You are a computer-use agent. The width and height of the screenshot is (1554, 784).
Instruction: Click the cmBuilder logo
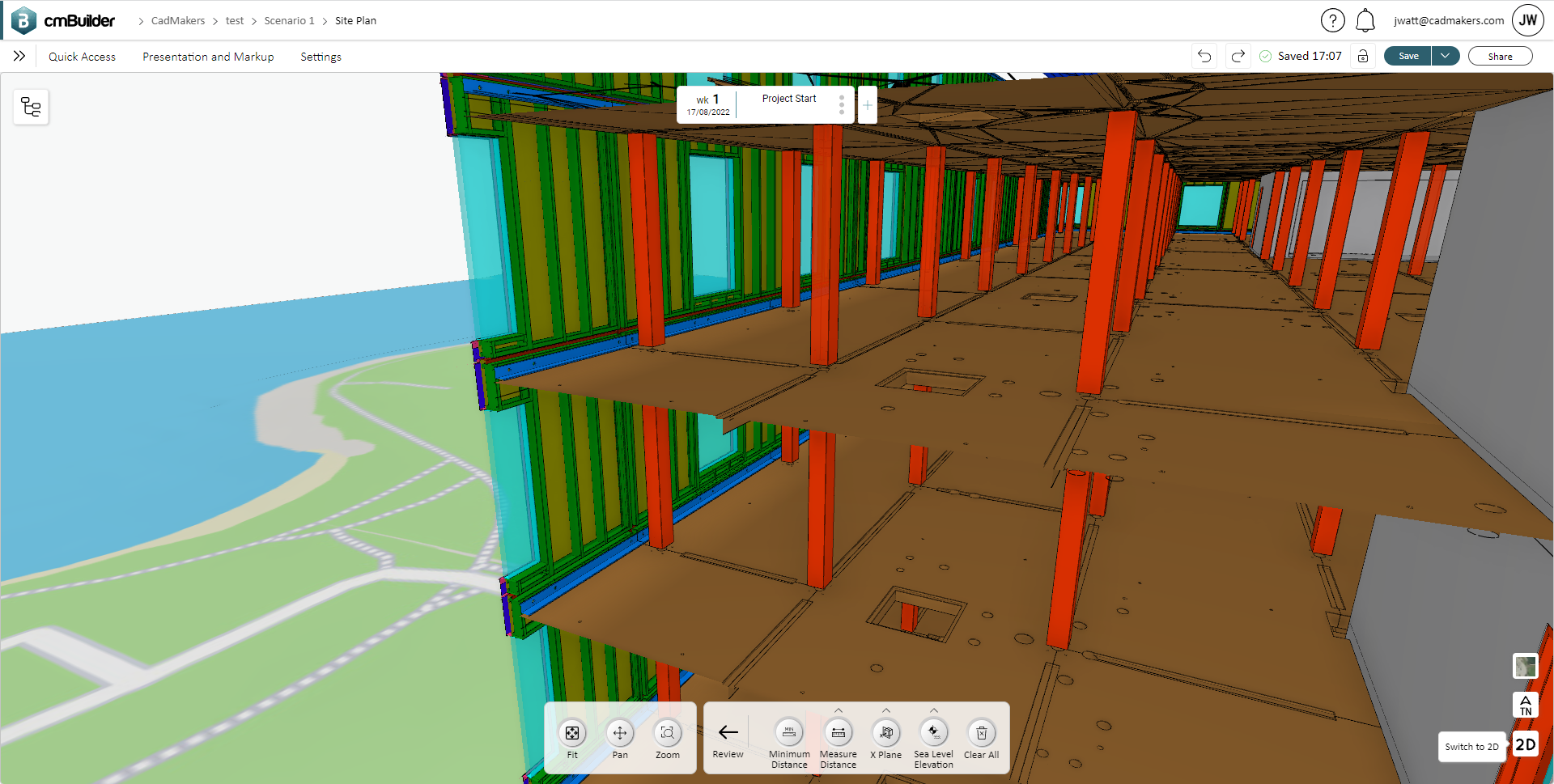tap(63, 20)
